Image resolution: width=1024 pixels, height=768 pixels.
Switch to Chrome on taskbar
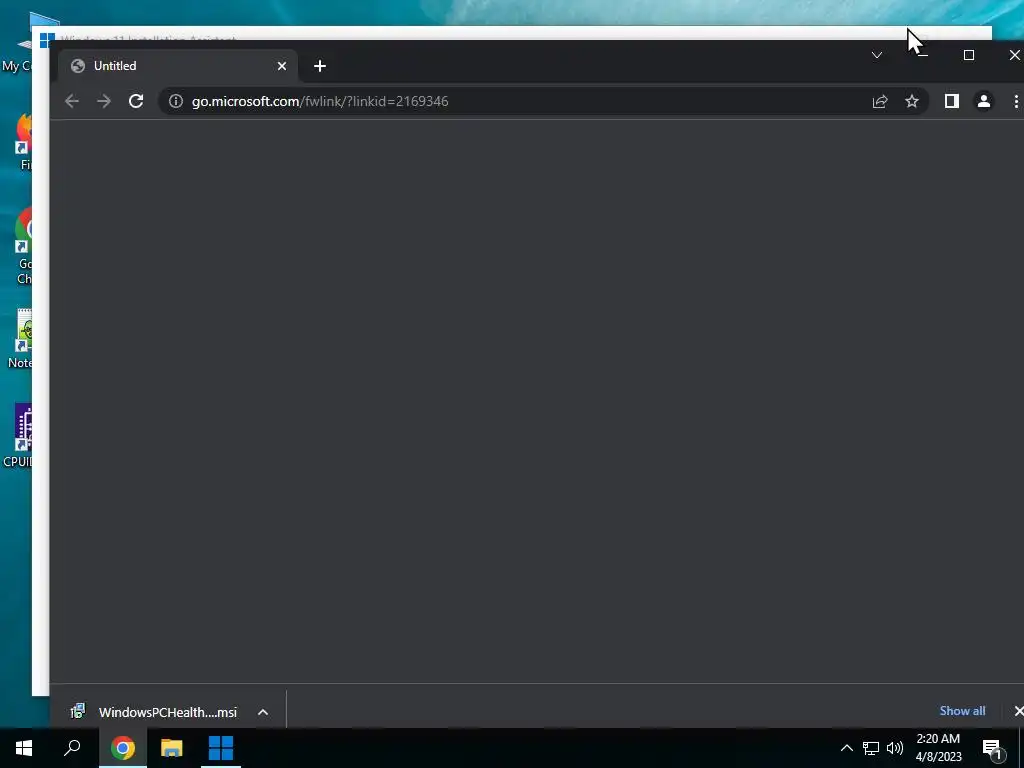click(x=123, y=748)
